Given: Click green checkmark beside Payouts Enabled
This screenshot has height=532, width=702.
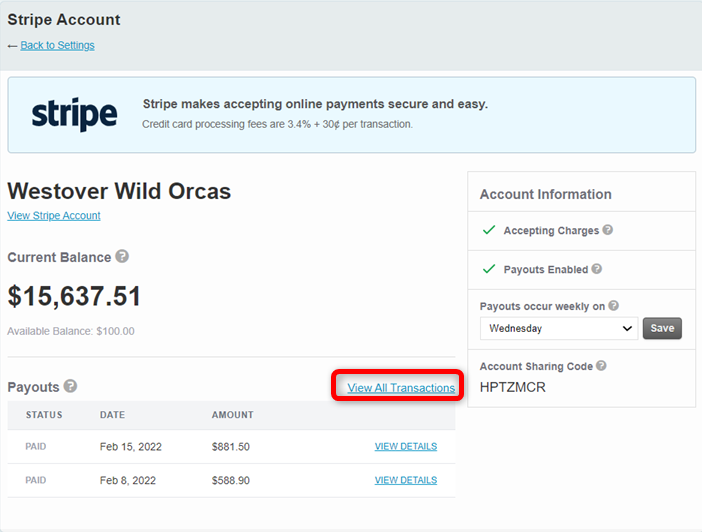Looking at the screenshot, I should coord(489,269).
